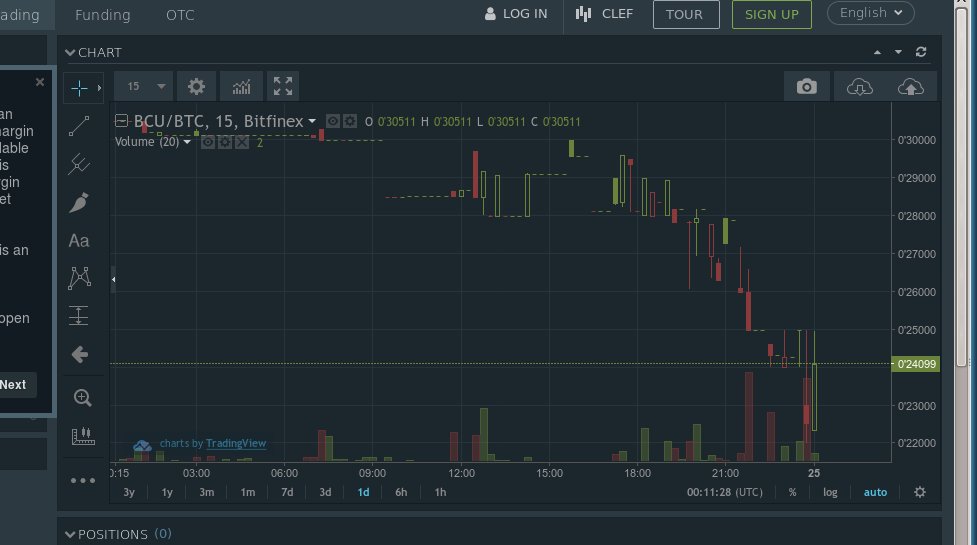Expand BCU/BTC symbol dropdown arrow
The height and width of the screenshot is (545, 977).
[x=312, y=121]
